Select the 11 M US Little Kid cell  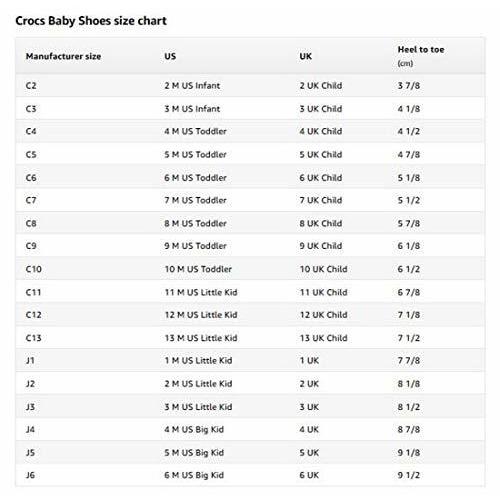[x=201, y=292]
